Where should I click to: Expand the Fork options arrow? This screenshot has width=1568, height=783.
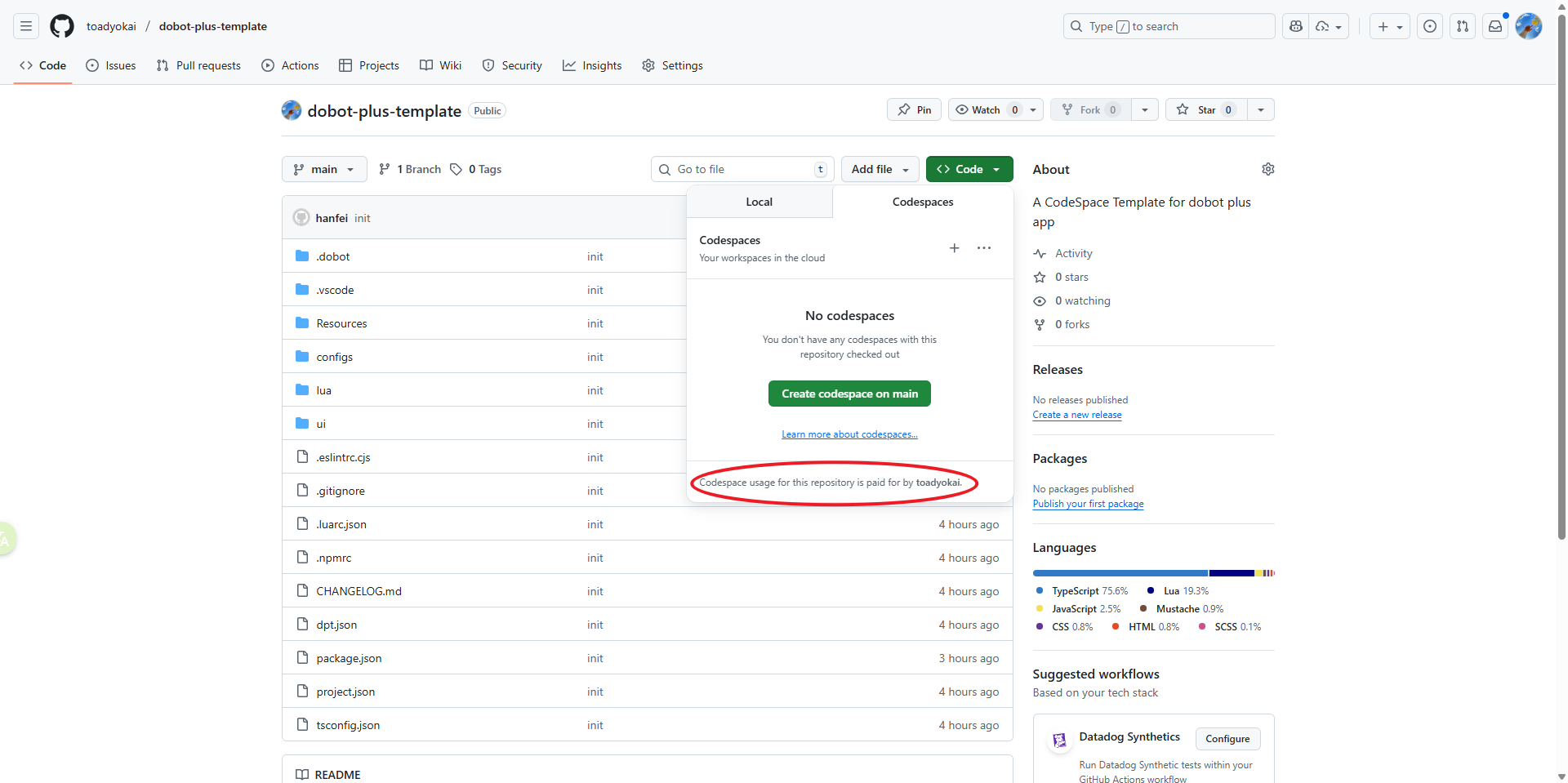tap(1144, 110)
